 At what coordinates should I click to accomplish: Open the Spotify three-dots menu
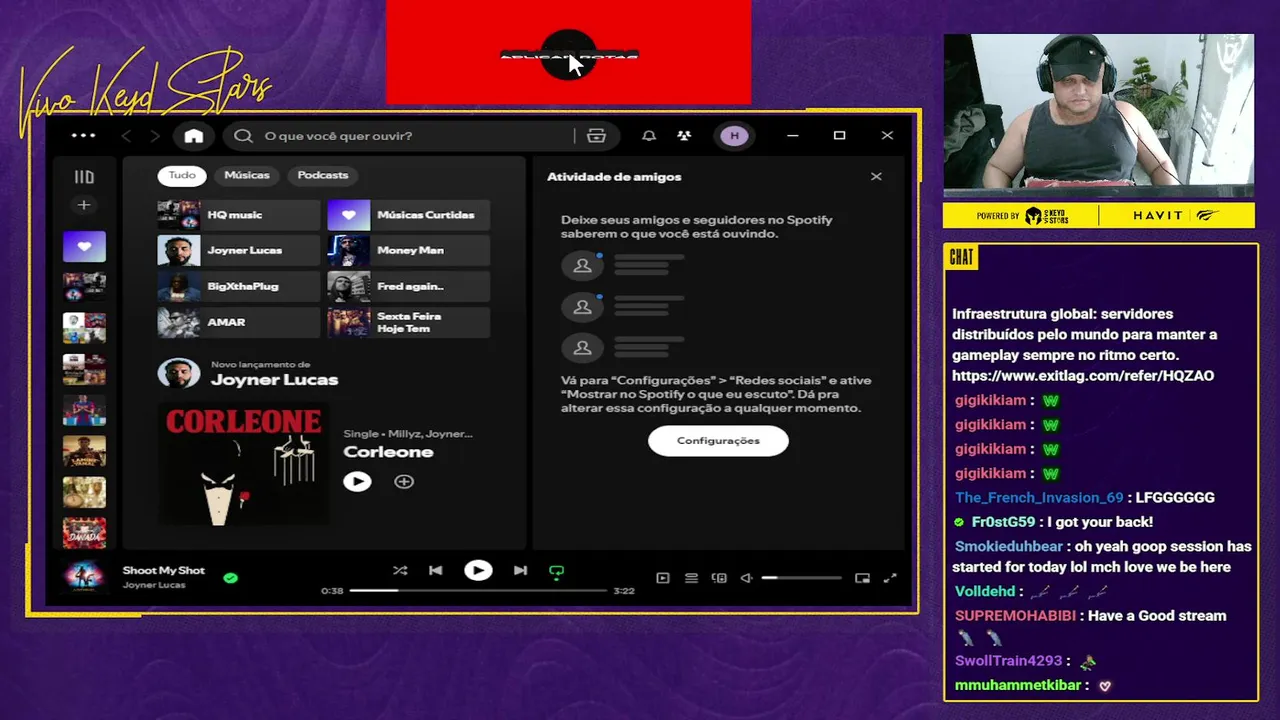84,136
